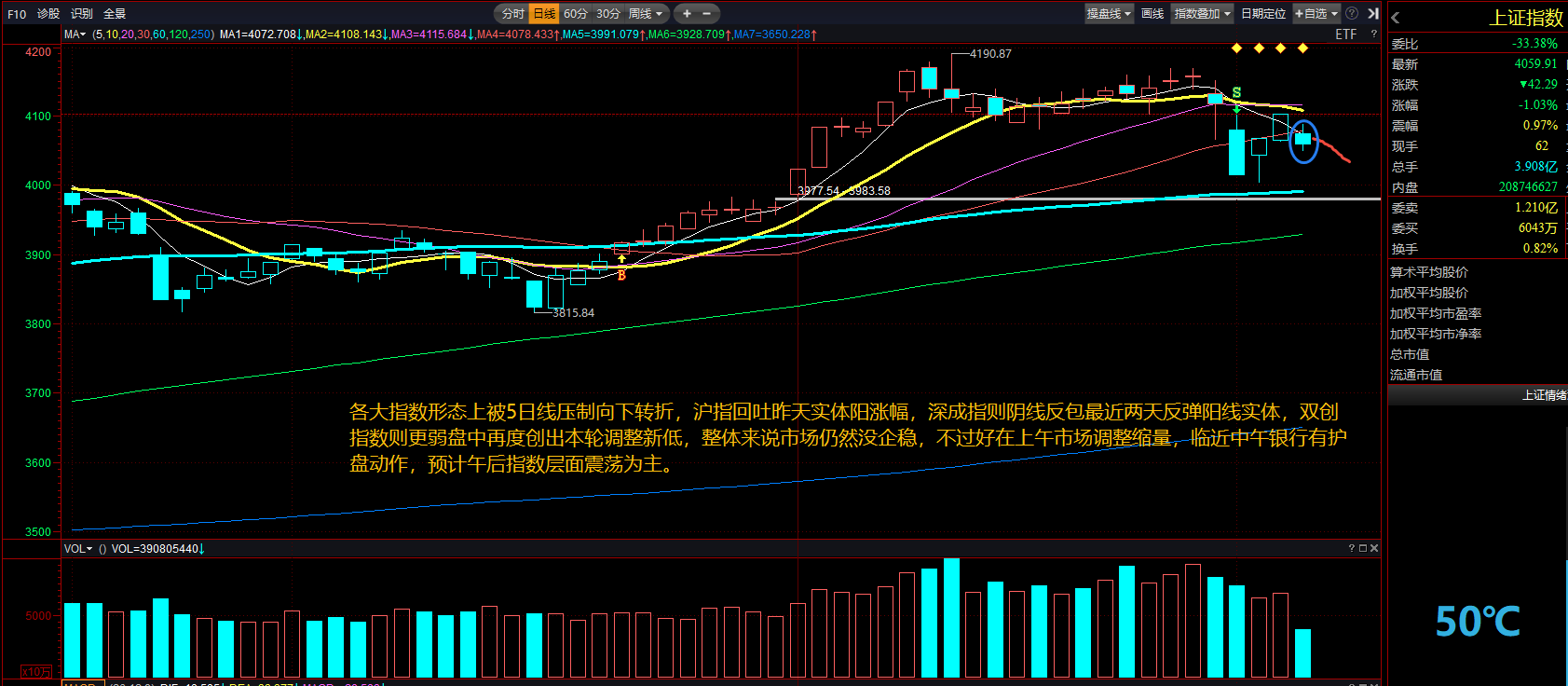
Task: Switch to 分时 intraday view
Action: (512, 13)
